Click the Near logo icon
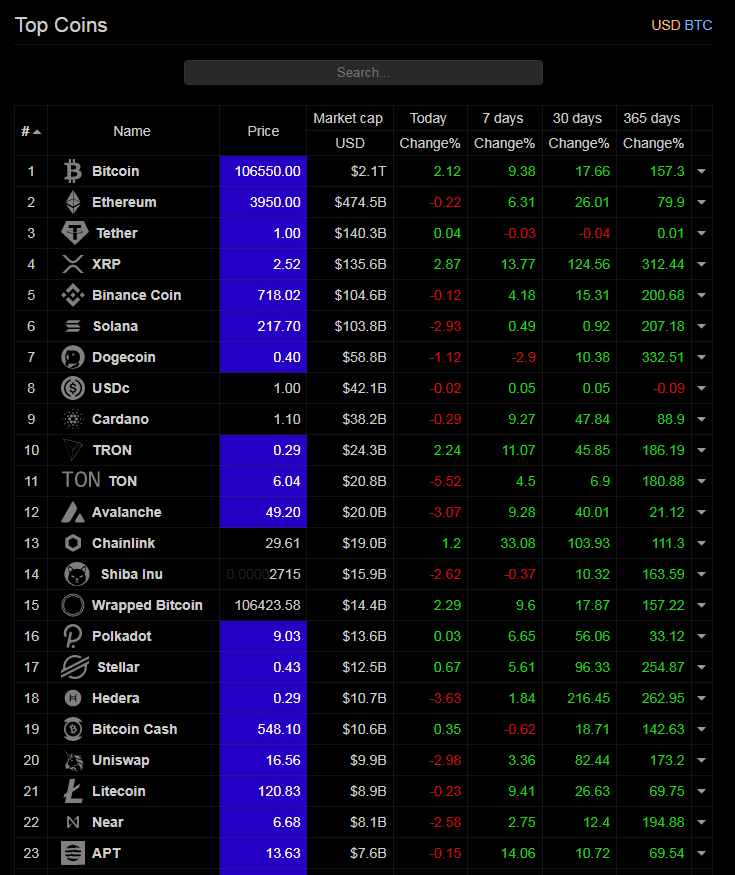 pyautogui.click(x=73, y=822)
